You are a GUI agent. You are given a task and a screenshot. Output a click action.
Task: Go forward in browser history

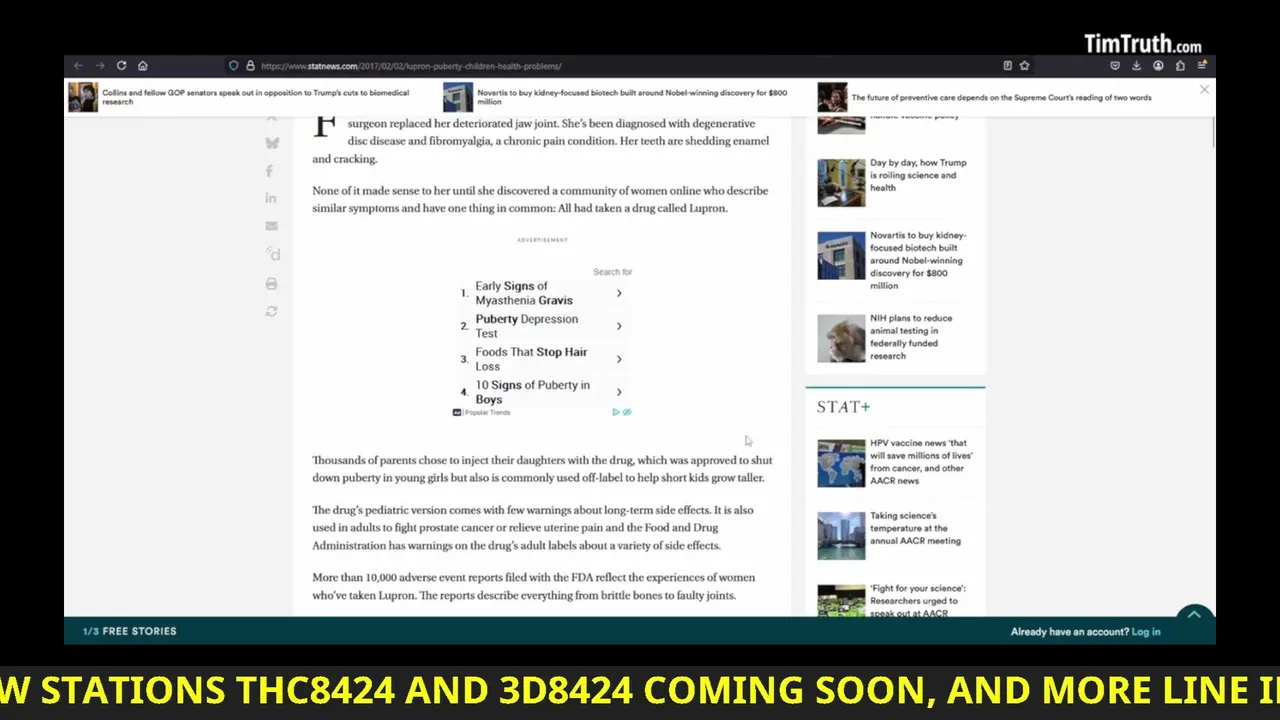(x=100, y=66)
